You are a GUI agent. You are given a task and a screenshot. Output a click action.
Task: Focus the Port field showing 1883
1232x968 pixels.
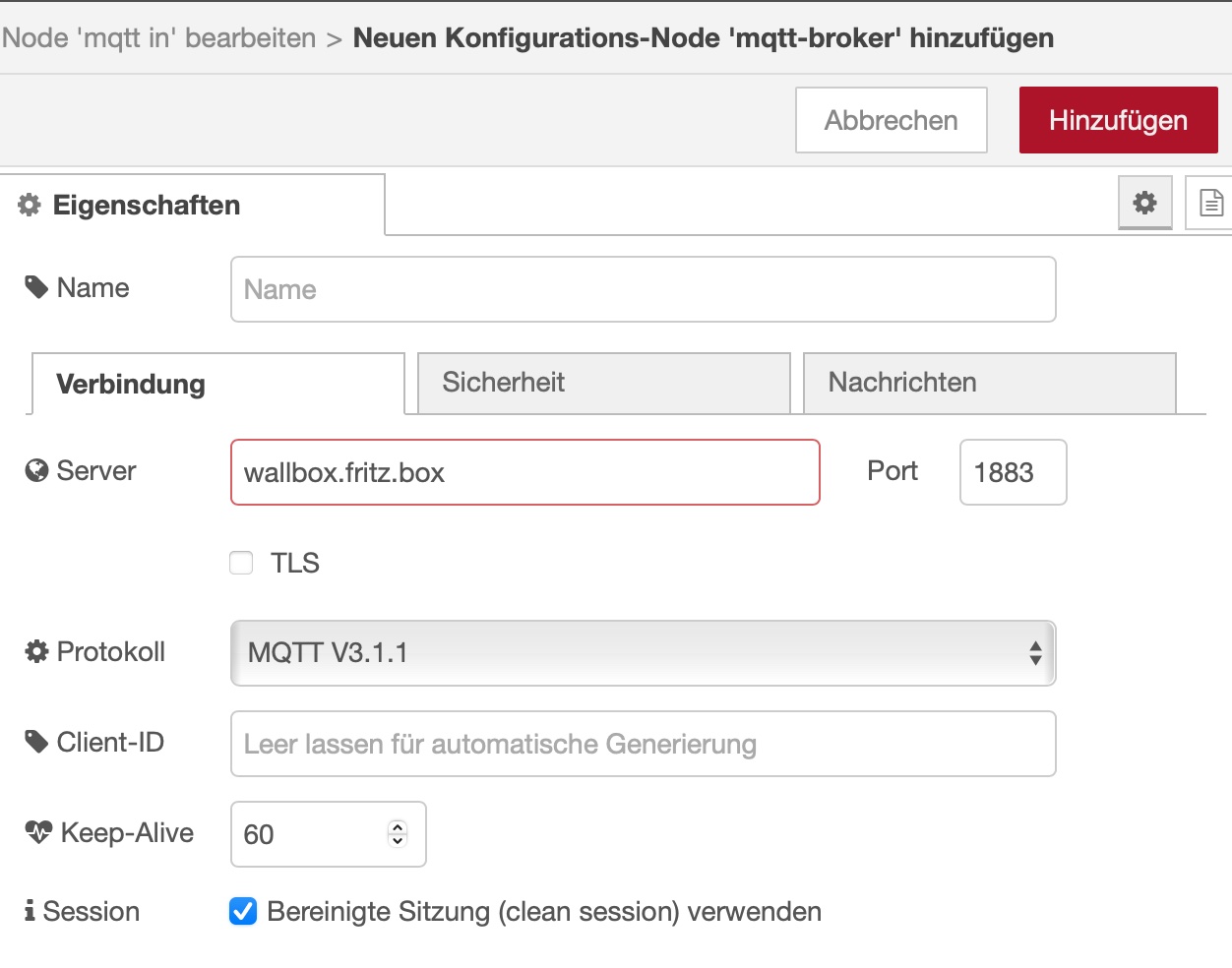[x=1013, y=472]
